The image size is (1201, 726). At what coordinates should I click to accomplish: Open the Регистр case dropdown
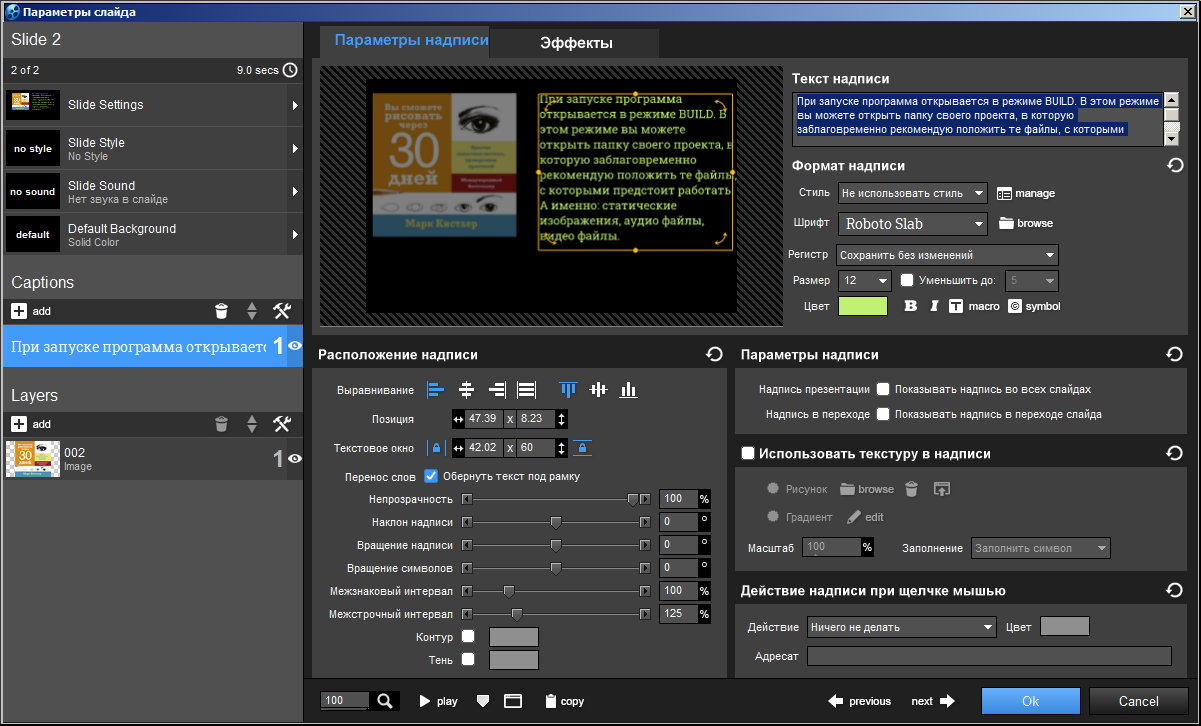tap(946, 255)
